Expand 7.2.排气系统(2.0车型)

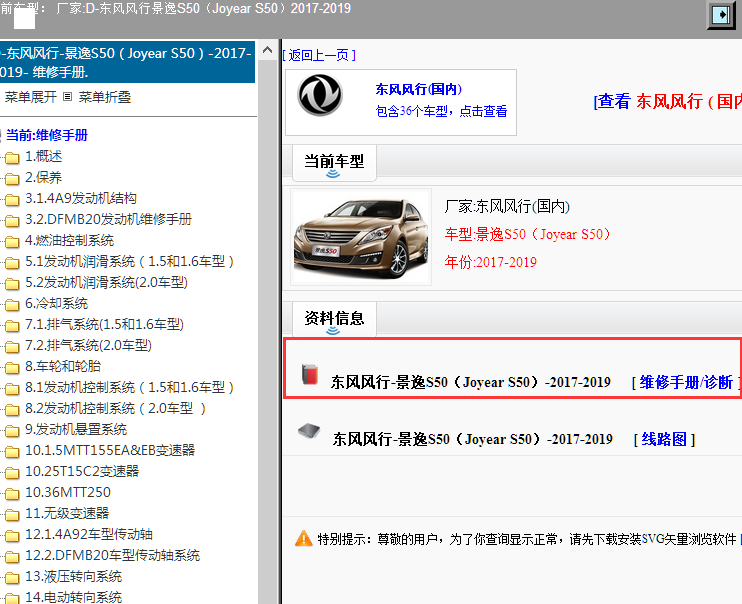(x=88, y=345)
